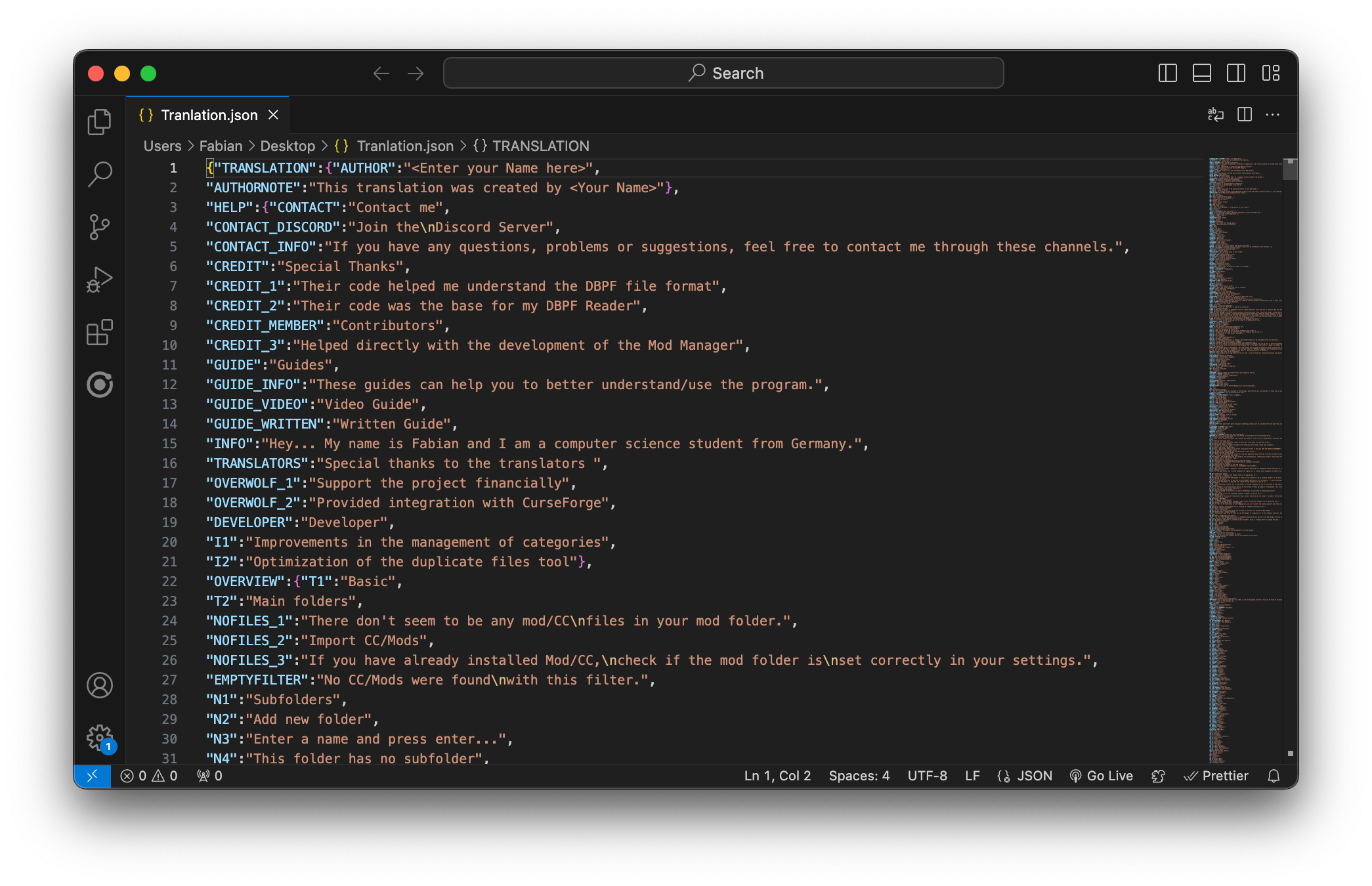1372x886 pixels.
Task: Open the Extensions view
Action: point(100,332)
